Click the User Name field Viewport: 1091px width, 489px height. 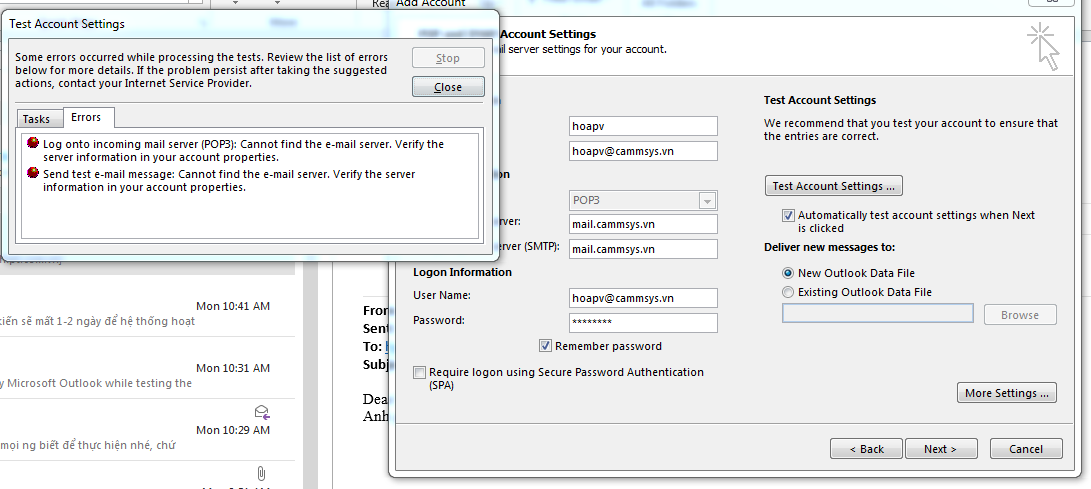(643, 298)
